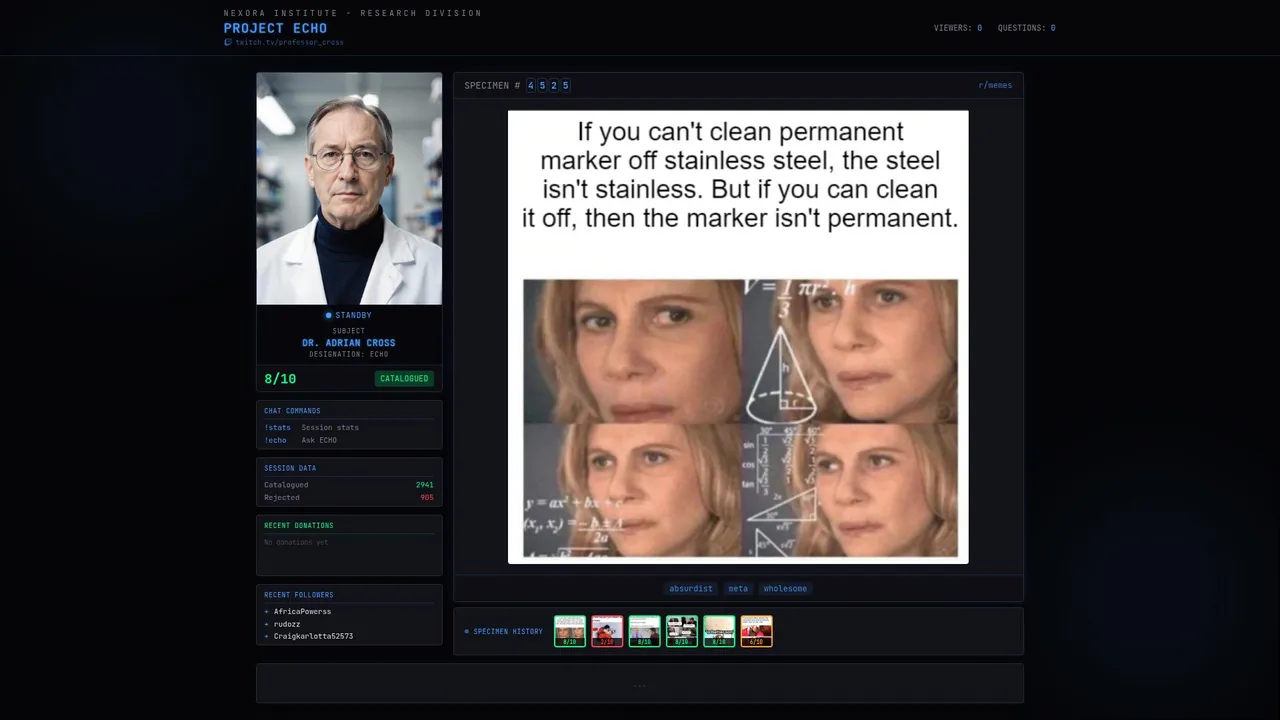Click follower name rudozz
1280x720 pixels.
click(x=287, y=624)
